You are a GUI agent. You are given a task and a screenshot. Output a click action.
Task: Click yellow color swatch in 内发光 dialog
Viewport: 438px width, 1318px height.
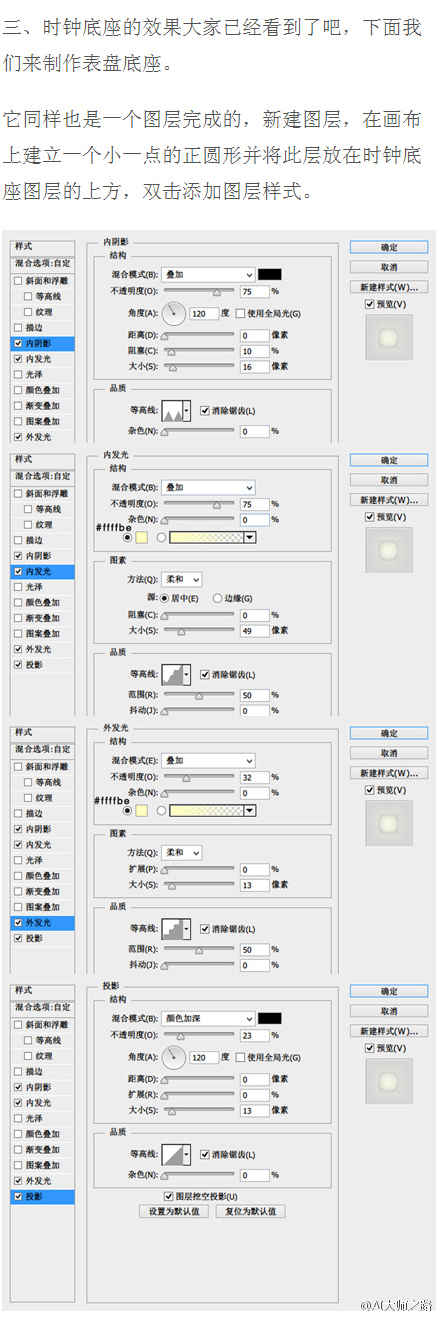tap(141, 538)
